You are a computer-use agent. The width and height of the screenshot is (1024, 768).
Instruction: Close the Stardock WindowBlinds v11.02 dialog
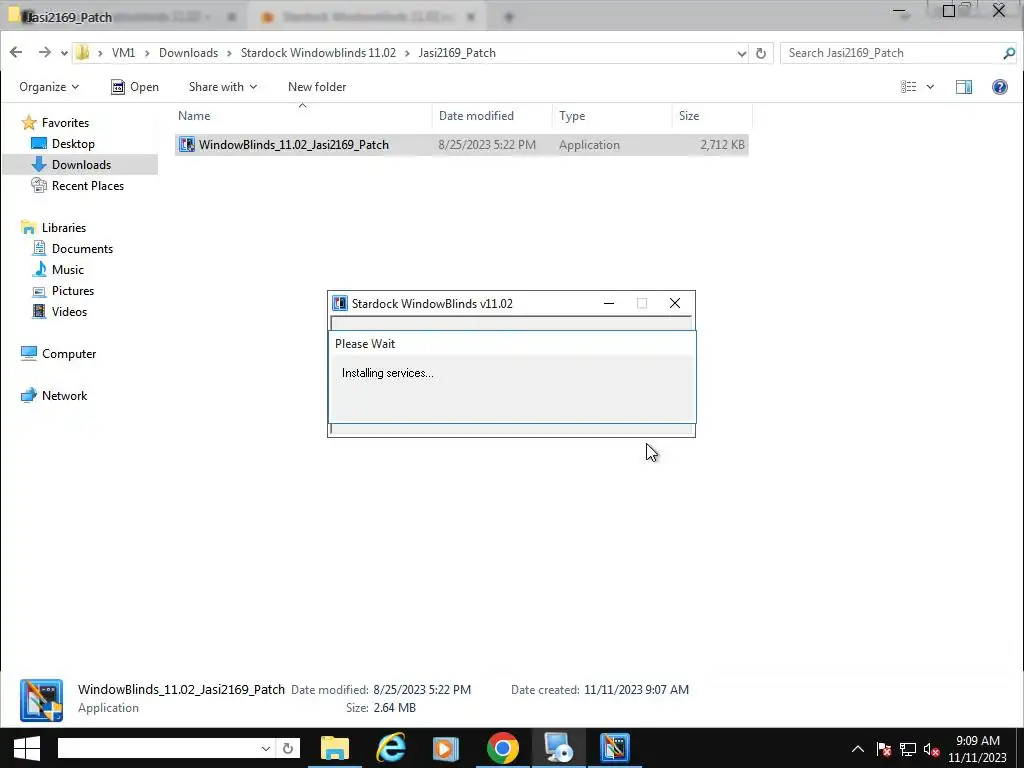click(675, 303)
